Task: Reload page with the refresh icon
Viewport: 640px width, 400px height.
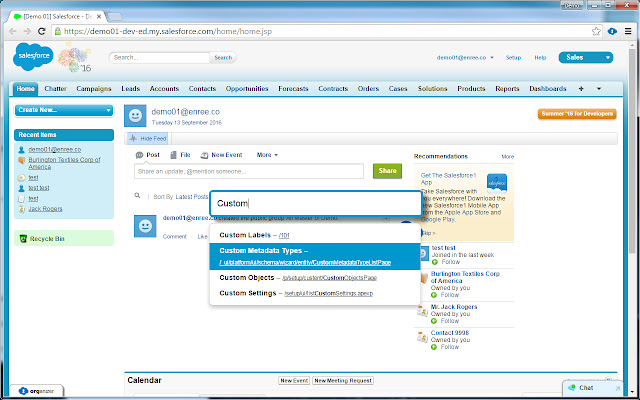Action: (x=41, y=31)
